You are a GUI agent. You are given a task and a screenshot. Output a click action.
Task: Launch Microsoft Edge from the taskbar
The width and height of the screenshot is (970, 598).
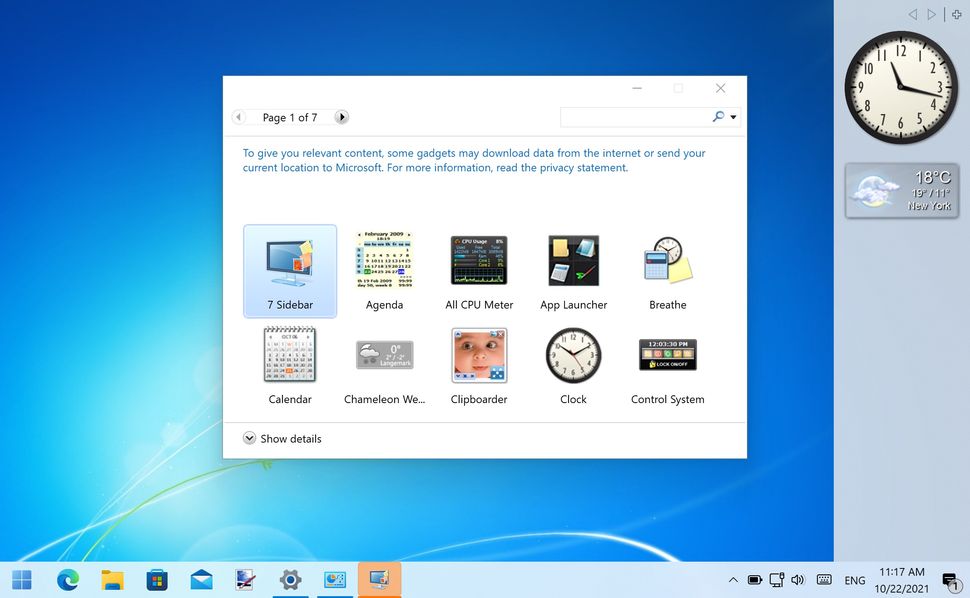click(x=67, y=580)
